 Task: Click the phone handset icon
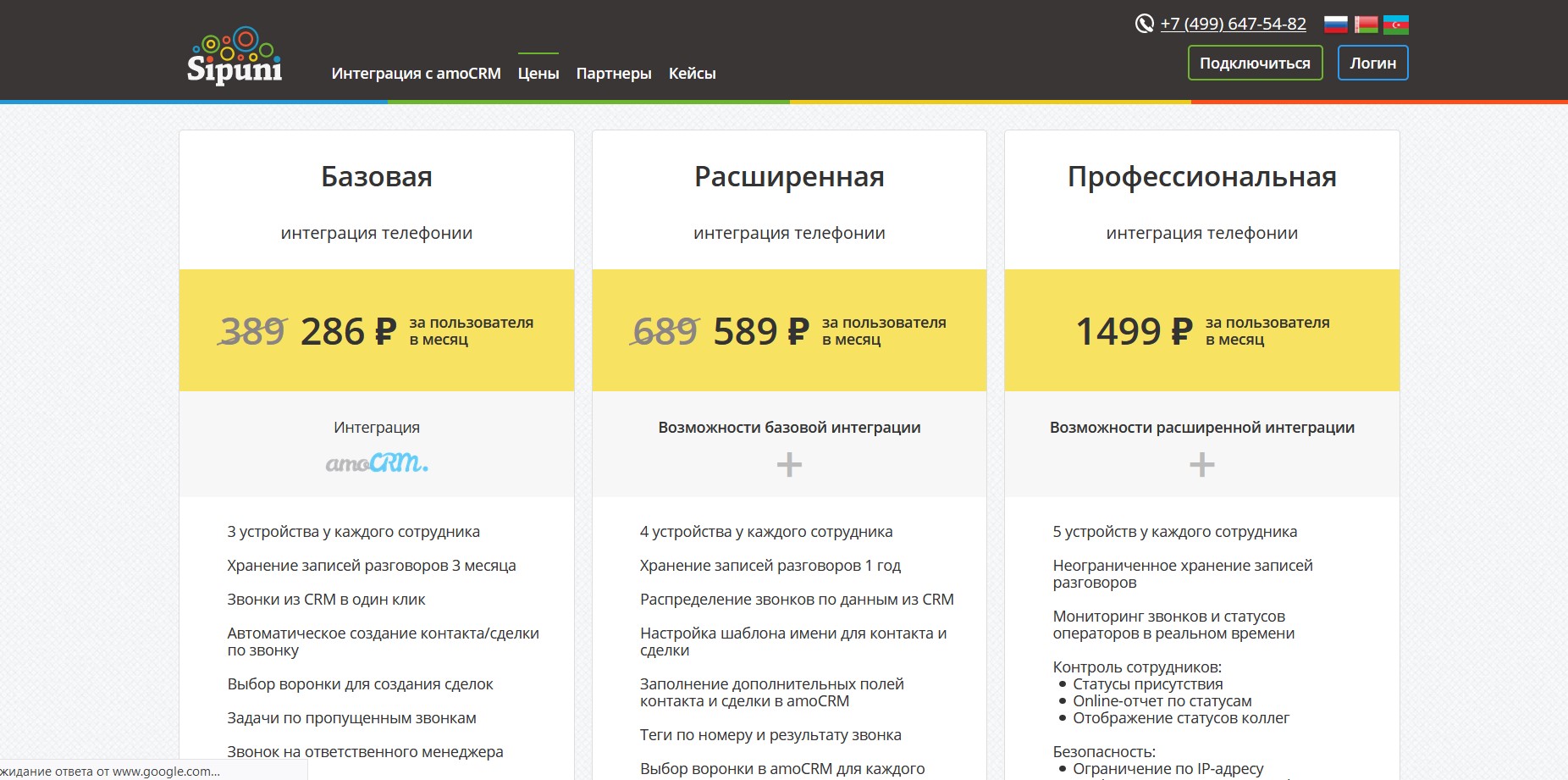coord(1144,24)
